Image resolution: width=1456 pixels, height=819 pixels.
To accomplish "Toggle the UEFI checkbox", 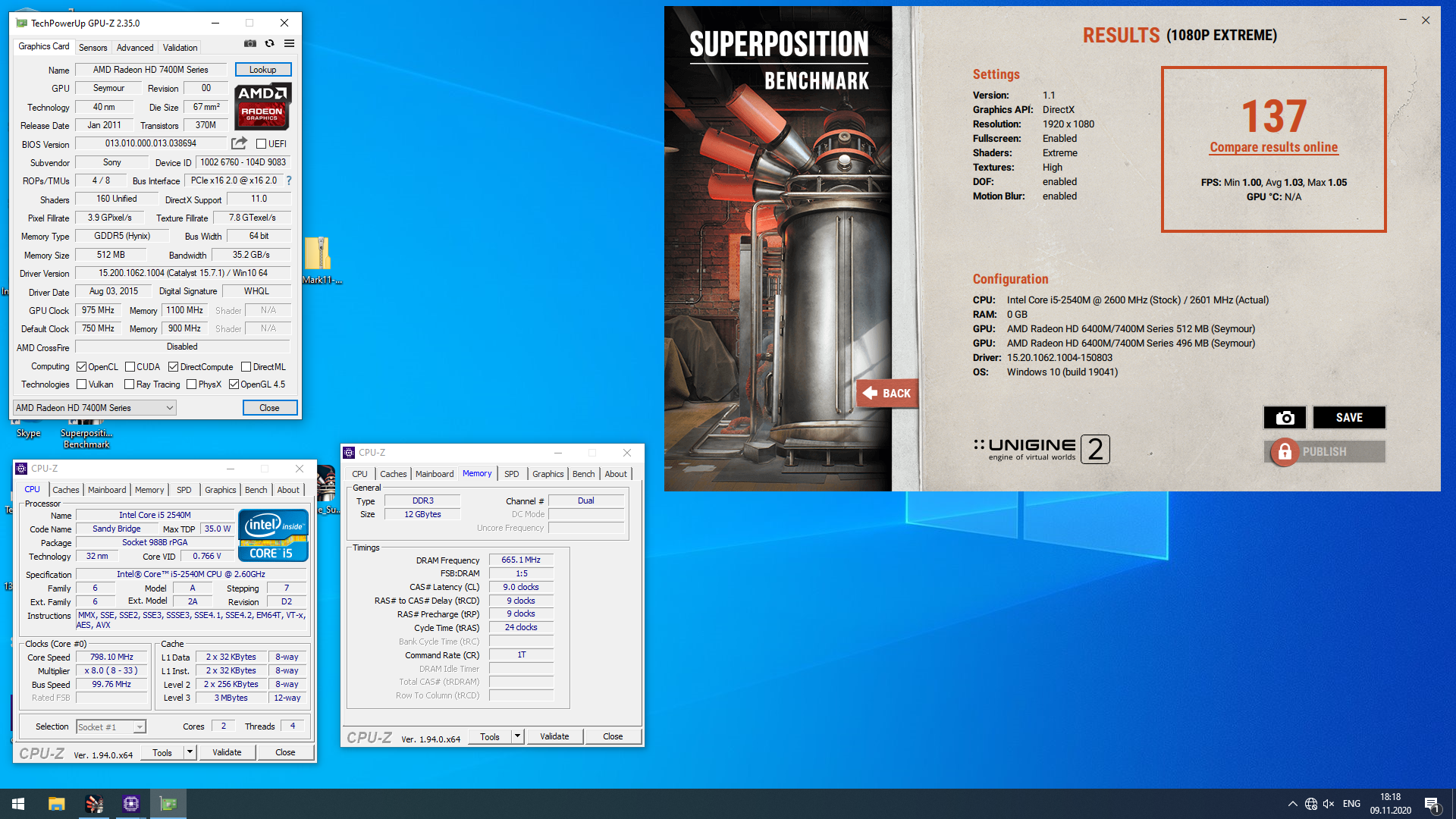I will tap(261, 144).
